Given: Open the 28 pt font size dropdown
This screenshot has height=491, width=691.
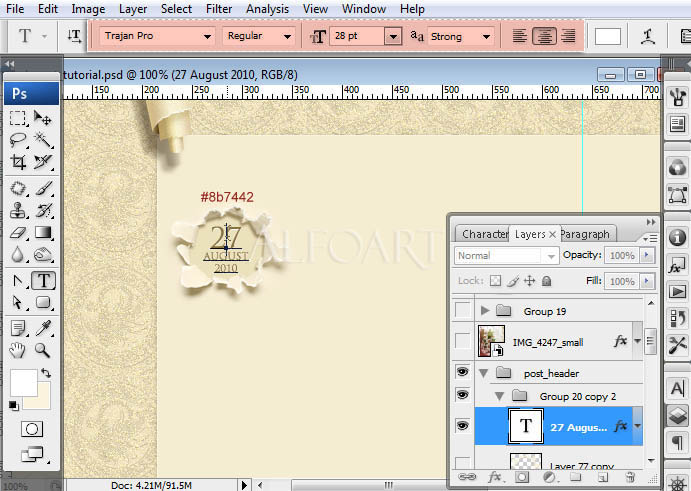Looking at the screenshot, I should (393, 37).
